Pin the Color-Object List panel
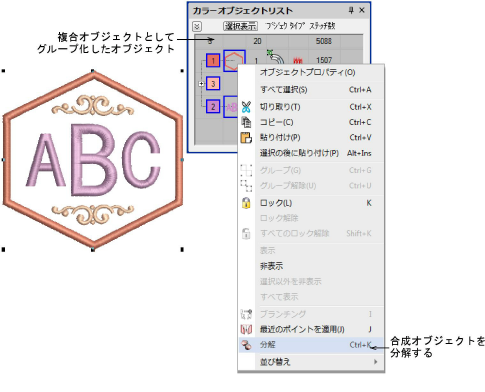This screenshot has width=485, height=392. pos(351,10)
